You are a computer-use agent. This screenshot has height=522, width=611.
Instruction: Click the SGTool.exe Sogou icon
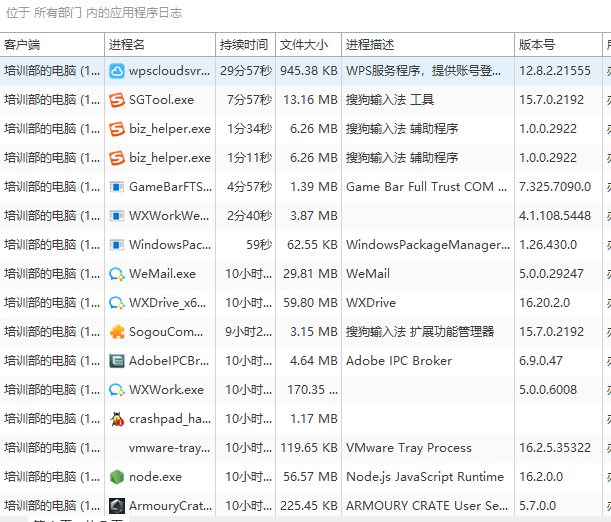coord(117,100)
